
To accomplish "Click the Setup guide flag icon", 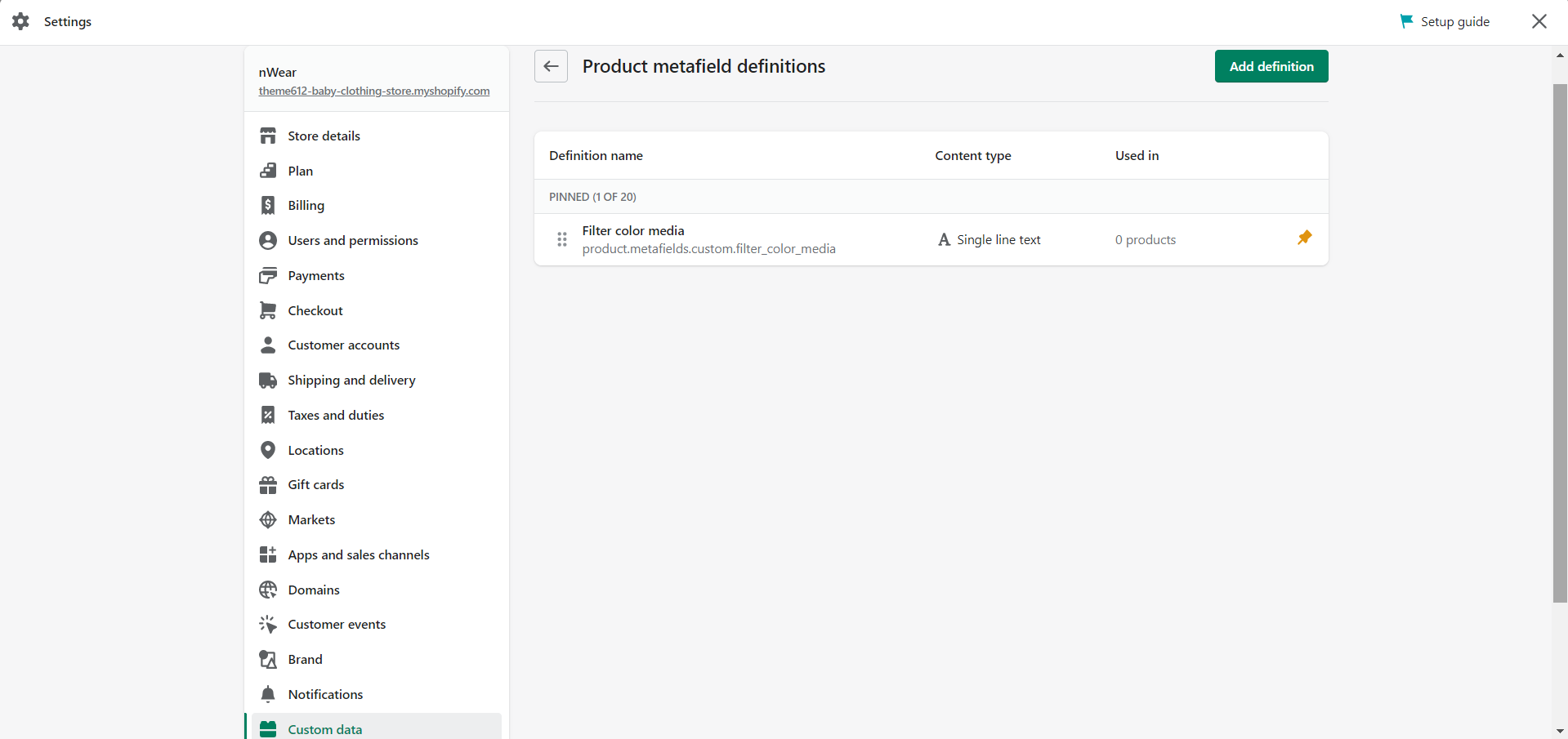I will 1406,21.
